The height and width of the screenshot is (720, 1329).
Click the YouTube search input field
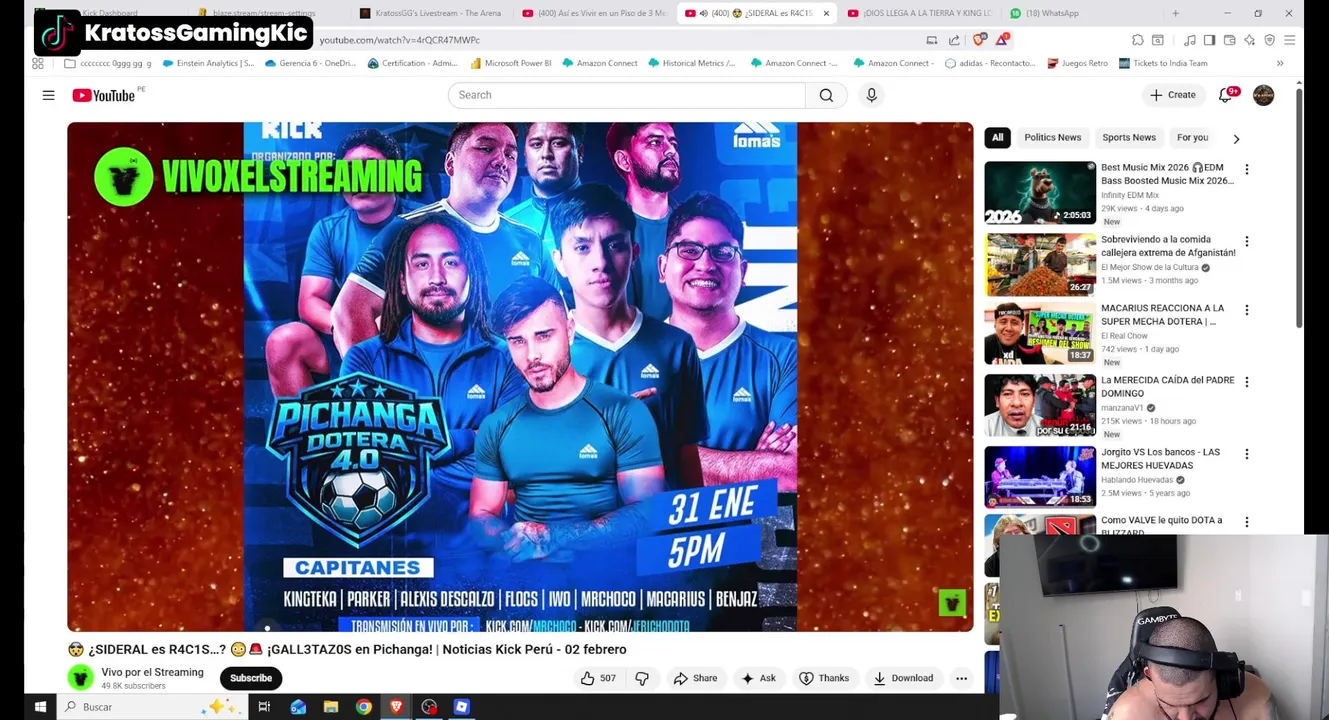tap(627, 95)
